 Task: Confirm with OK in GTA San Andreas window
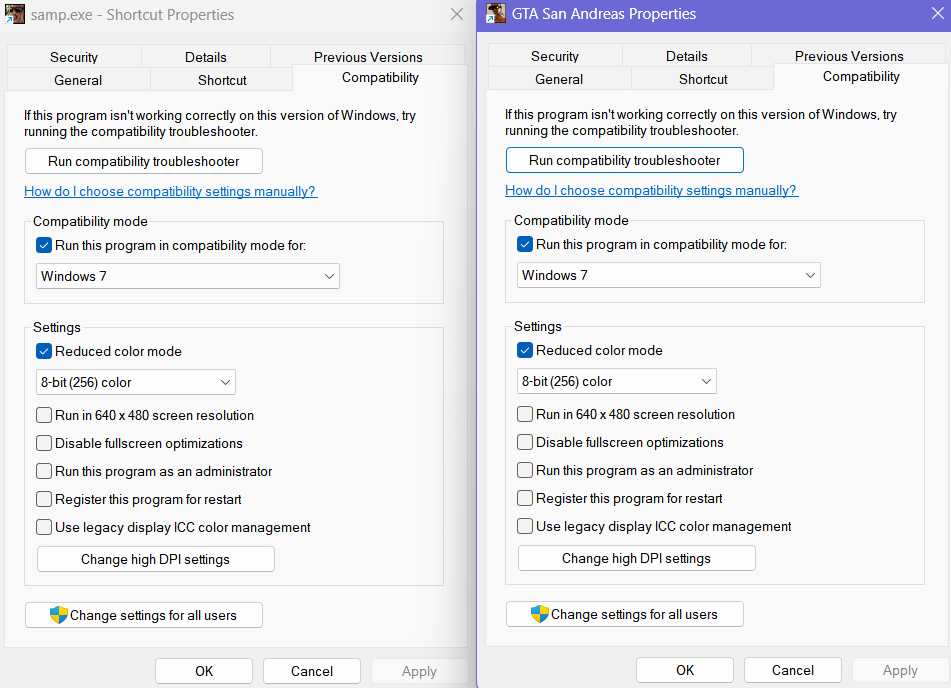tap(685, 670)
